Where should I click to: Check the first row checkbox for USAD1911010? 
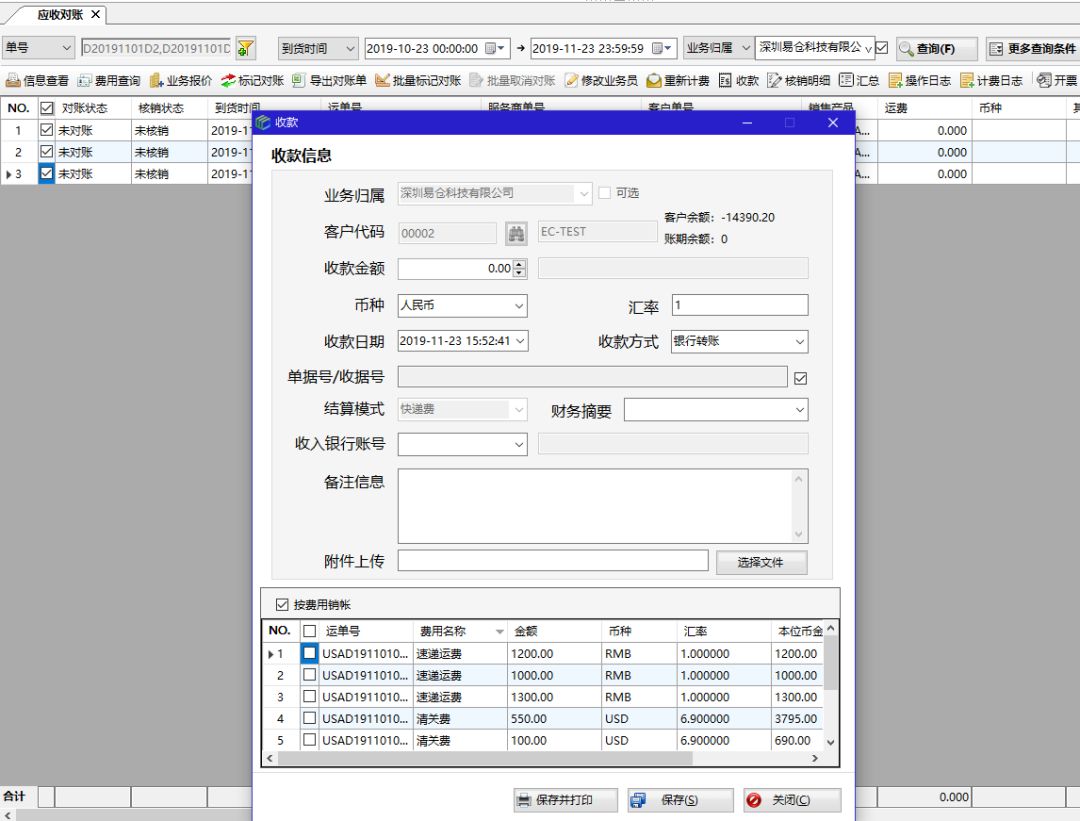coord(308,653)
